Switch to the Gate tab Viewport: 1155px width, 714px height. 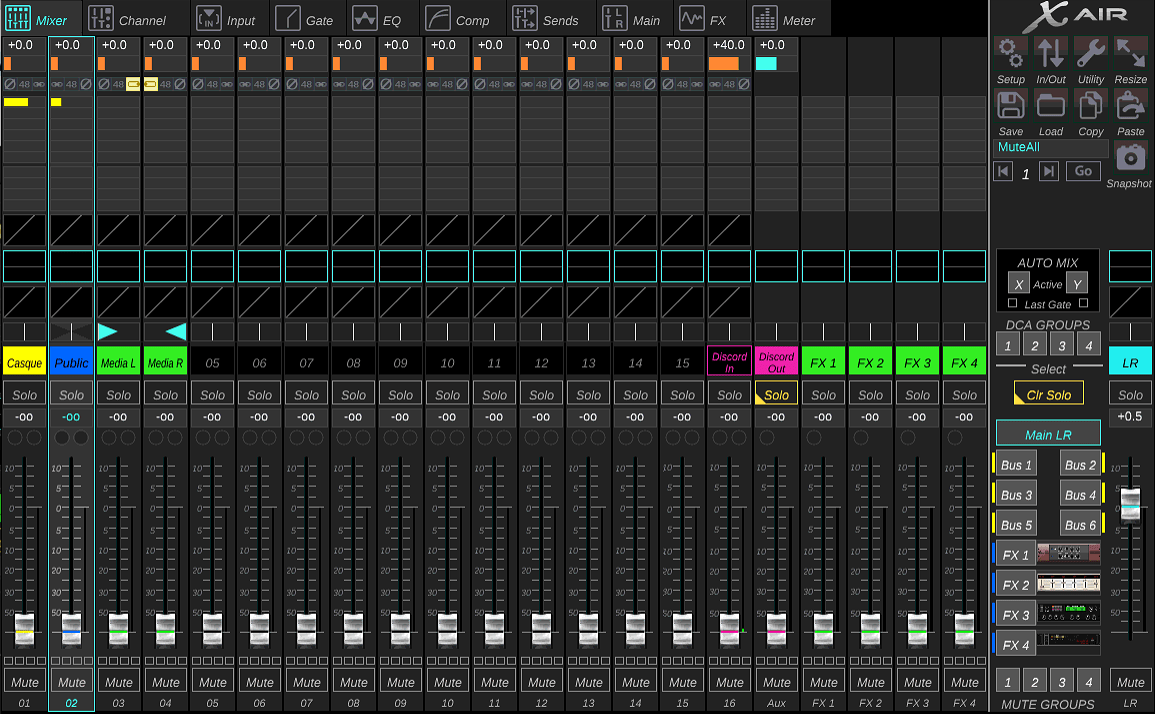(x=304, y=18)
